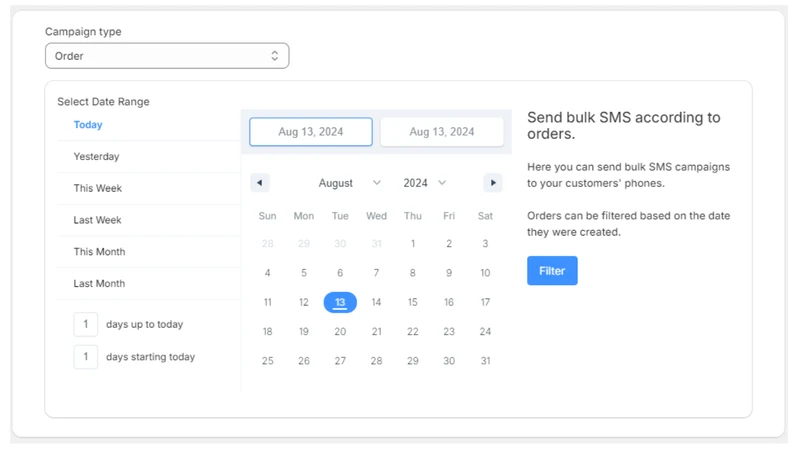The width and height of the screenshot is (800, 450).
Task: Select day 15 in August
Action: (x=413, y=302)
